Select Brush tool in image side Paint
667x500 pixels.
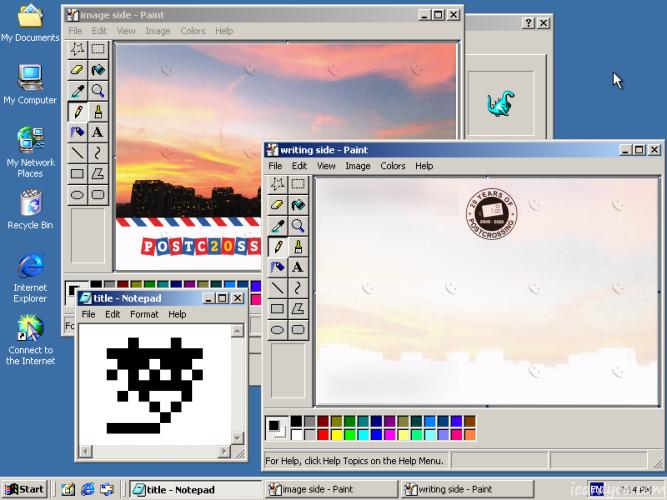98,111
